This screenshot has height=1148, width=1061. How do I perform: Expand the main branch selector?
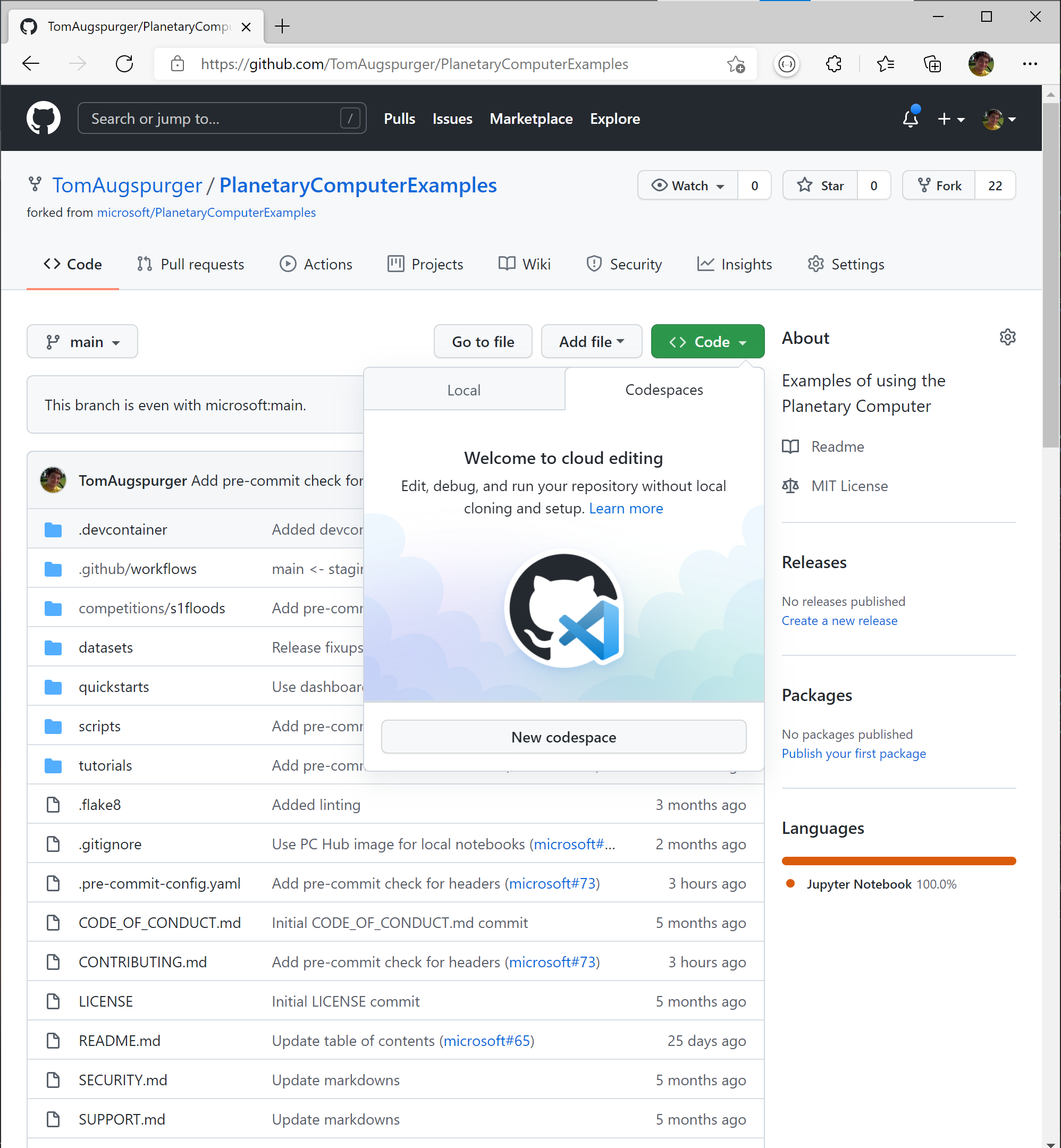pos(82,341)
